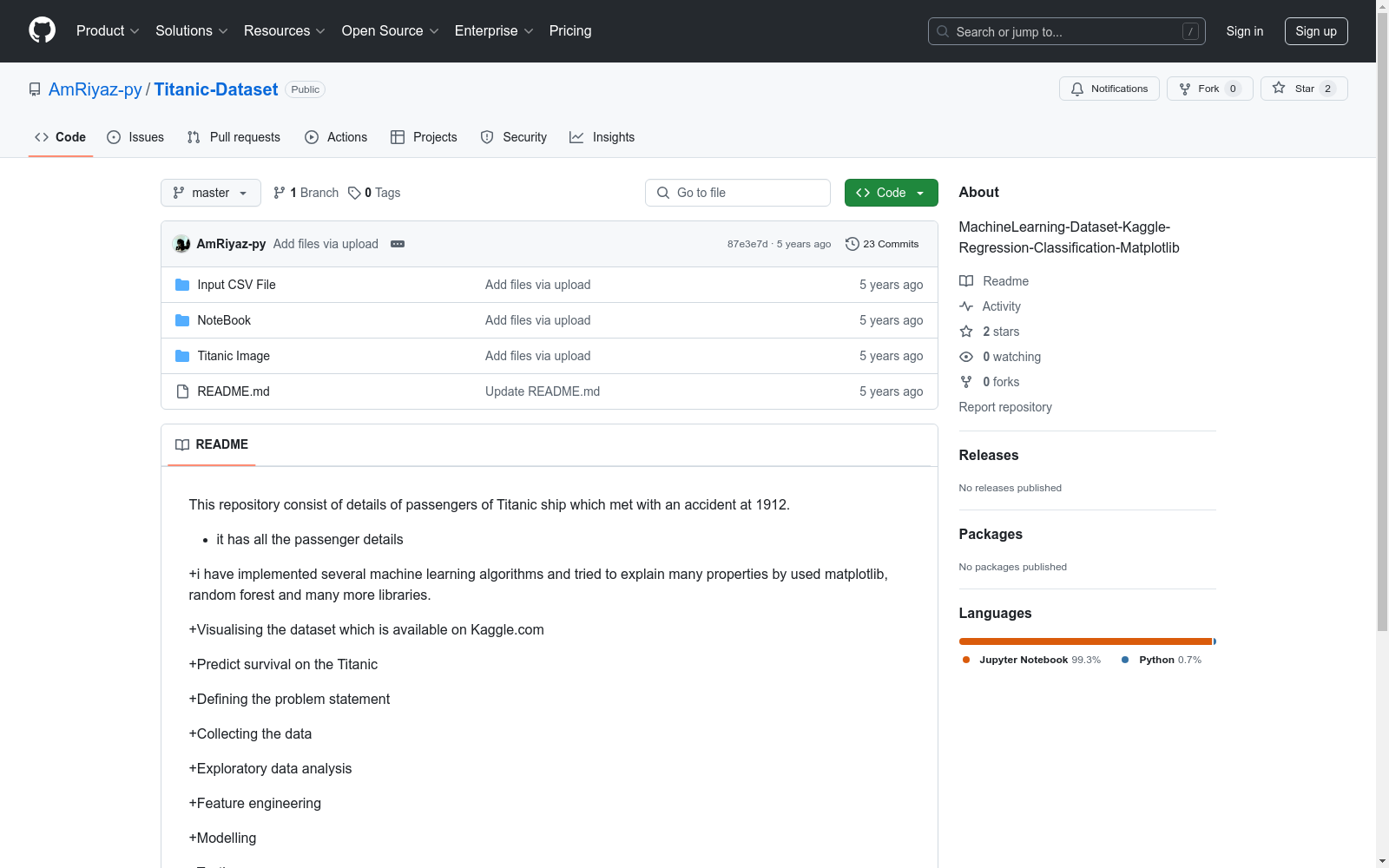This screenshot has width=1389, height=868.
Task: Click the file icon beside README.md
Action: click(182, 391)
